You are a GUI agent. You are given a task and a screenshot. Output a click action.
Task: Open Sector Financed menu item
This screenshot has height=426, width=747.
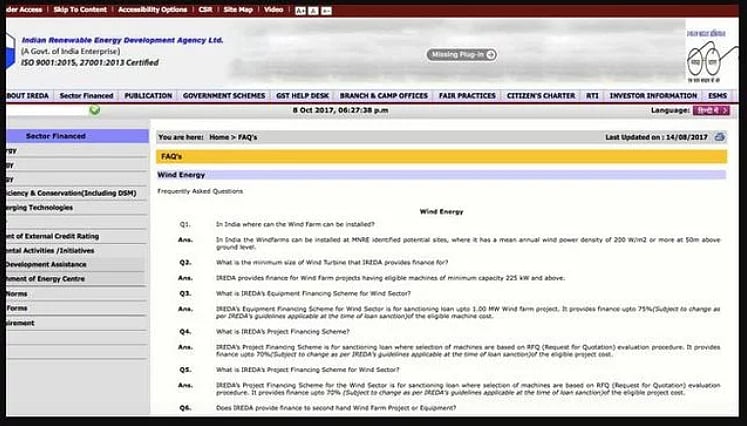point(87,96)
